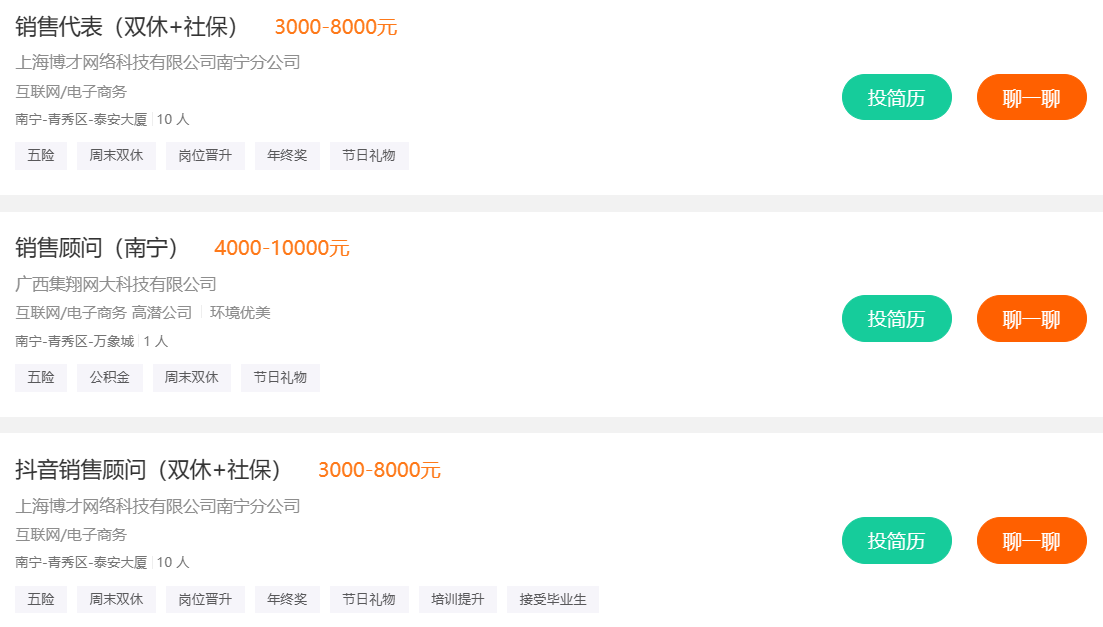Select the 接受毕业生 tag
This screenshot has width=1103, height=627.
552,600
